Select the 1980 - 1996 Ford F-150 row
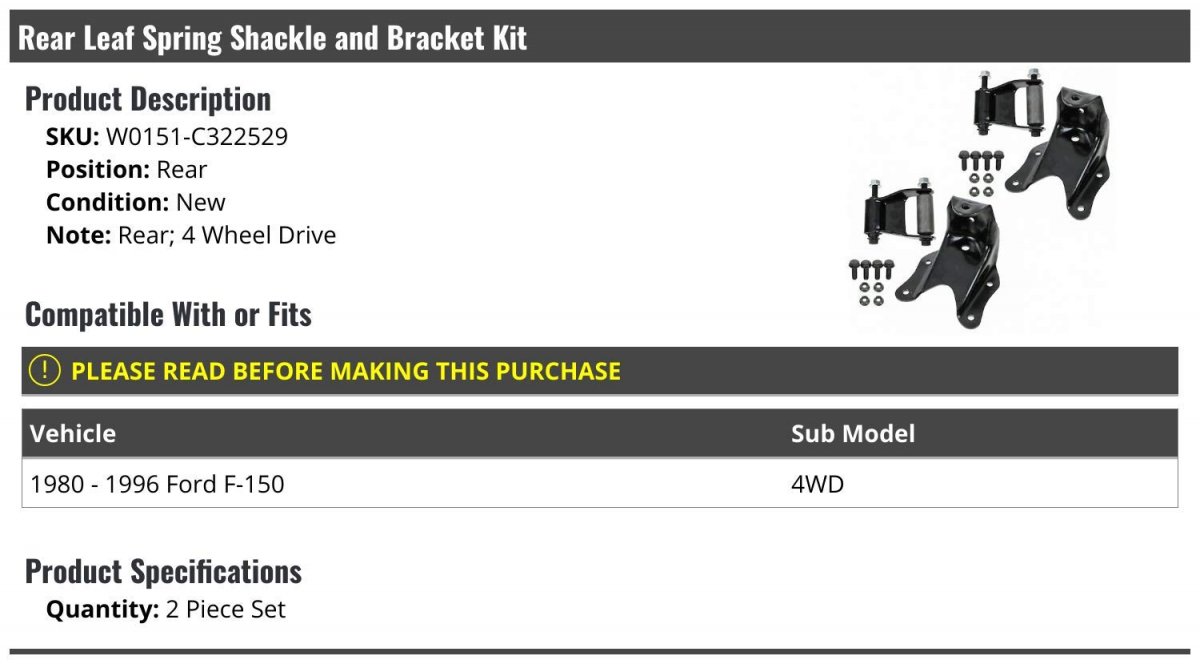 pyautogui.click(x=600, y=484)
